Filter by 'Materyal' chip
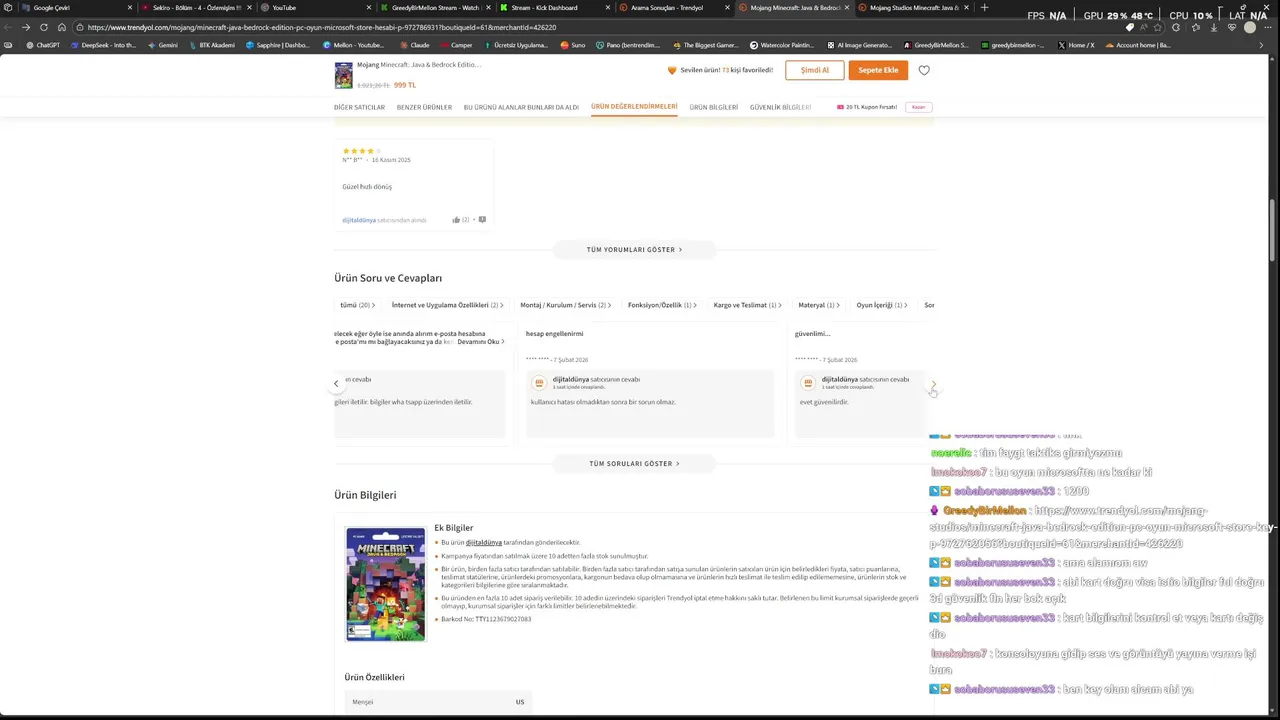Screen dimensions: 1280x720 (820, 305)
